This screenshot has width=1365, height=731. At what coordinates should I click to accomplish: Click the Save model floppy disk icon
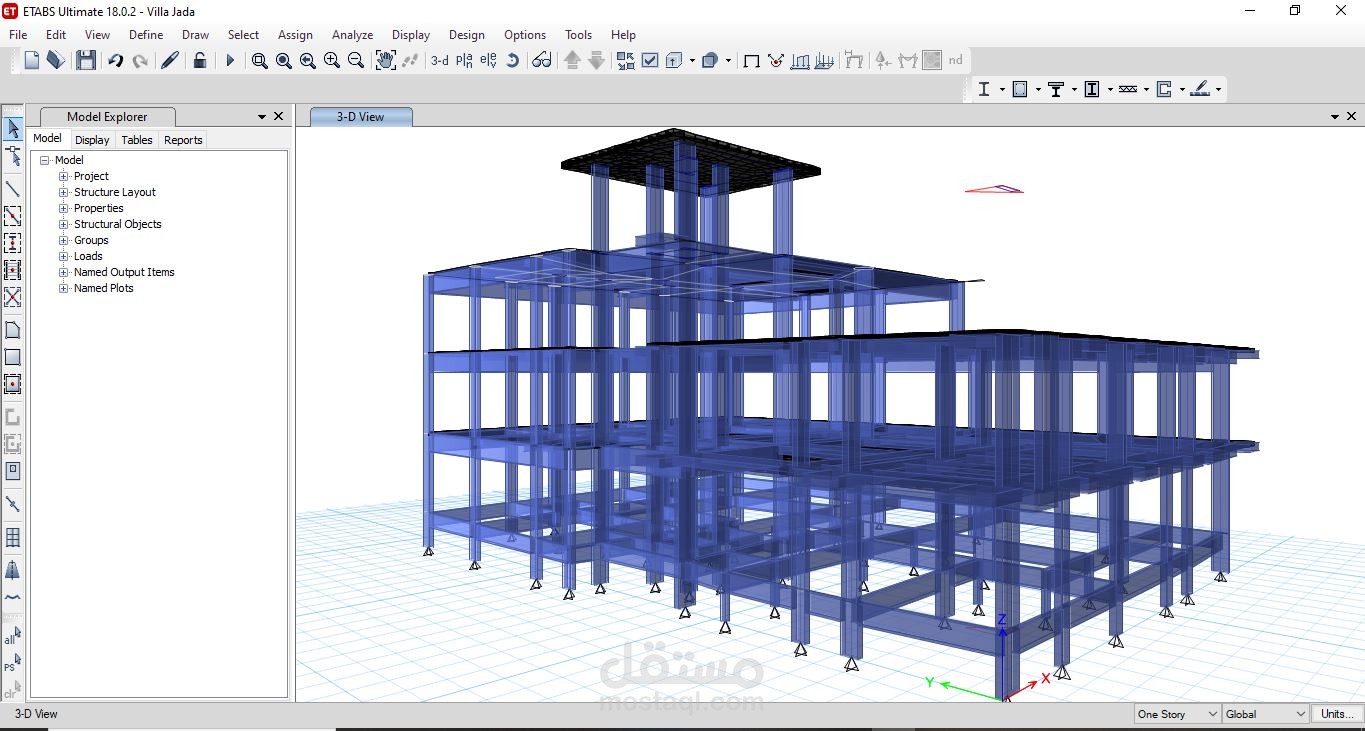coord(86,61)
